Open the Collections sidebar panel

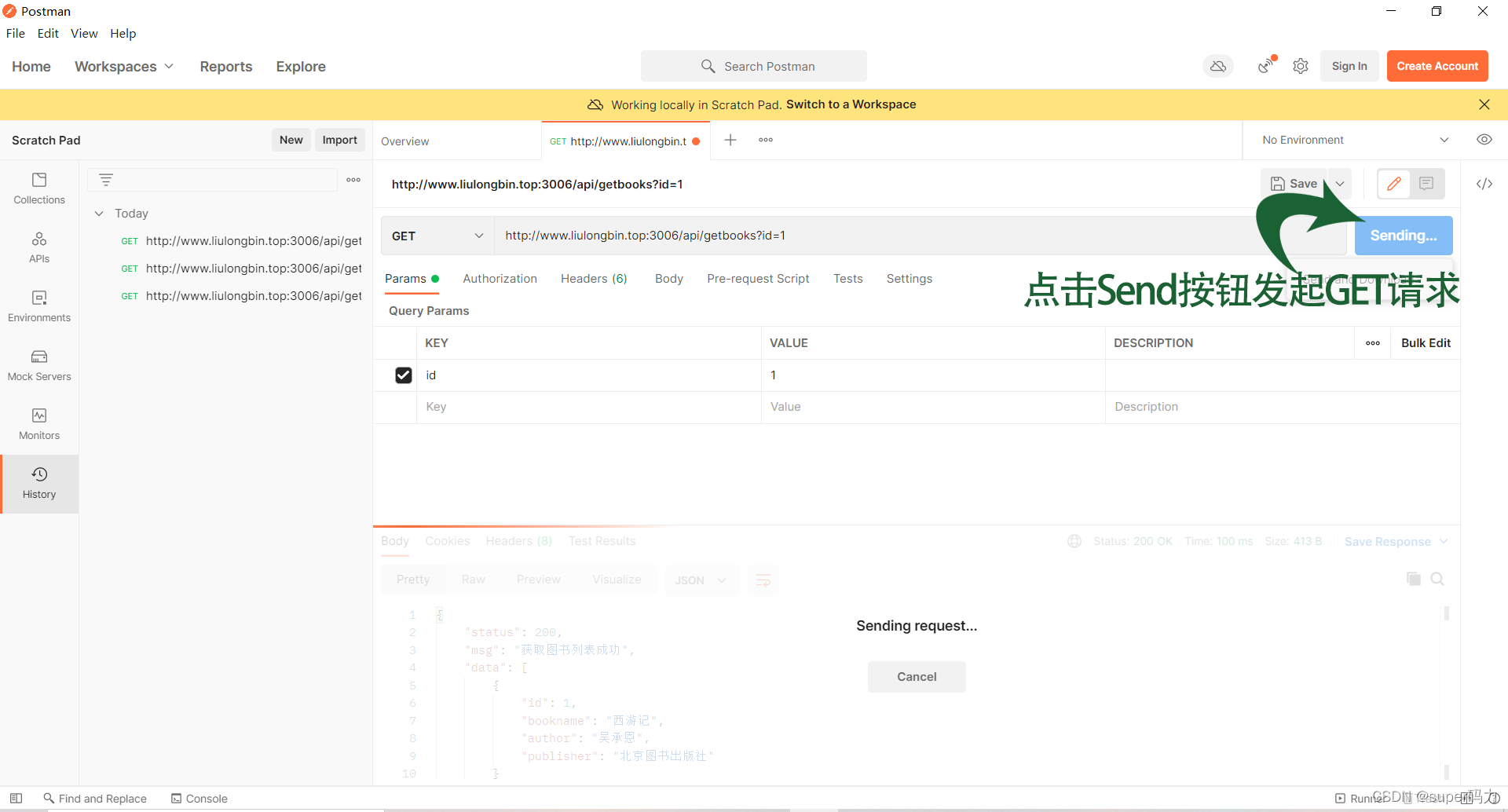coord(39,188)
